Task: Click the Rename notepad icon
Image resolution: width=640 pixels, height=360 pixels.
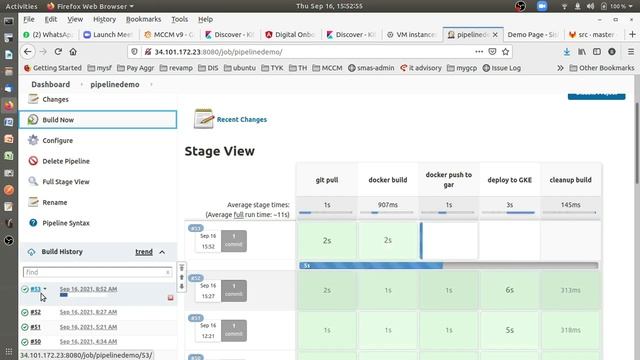Action: point(33,202)
